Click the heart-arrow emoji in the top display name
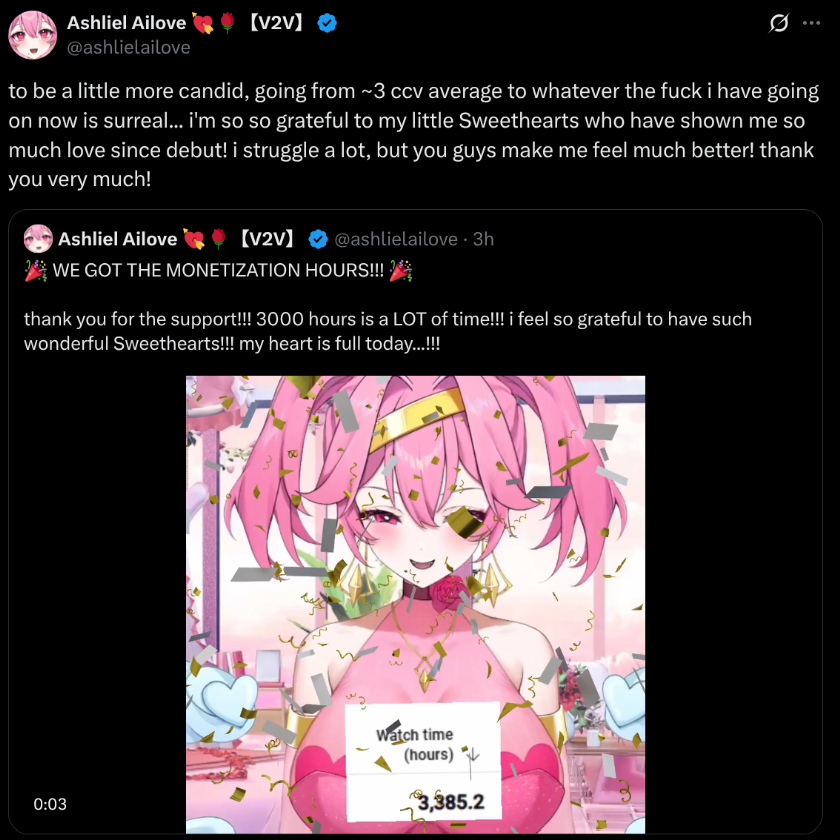Image resolution: width=840 pixels, height=840 pixels. pyautogui.click(x=202, y=23)
